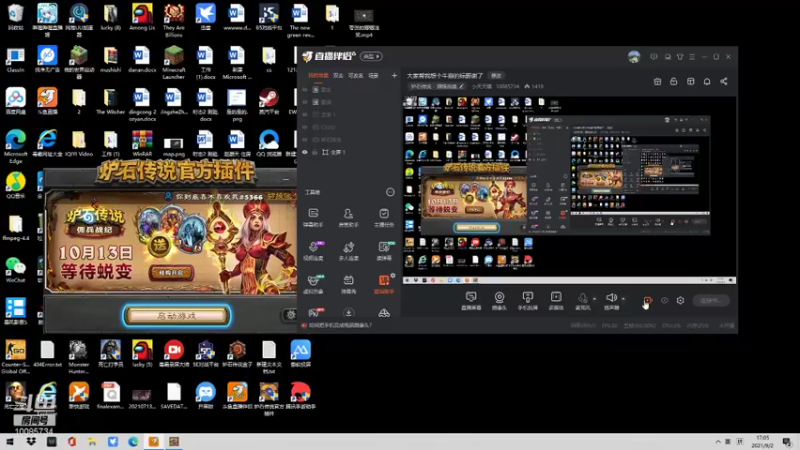The image size is (800, 450).
Task: Click the Windows Start button
Action: click(10, 442)
